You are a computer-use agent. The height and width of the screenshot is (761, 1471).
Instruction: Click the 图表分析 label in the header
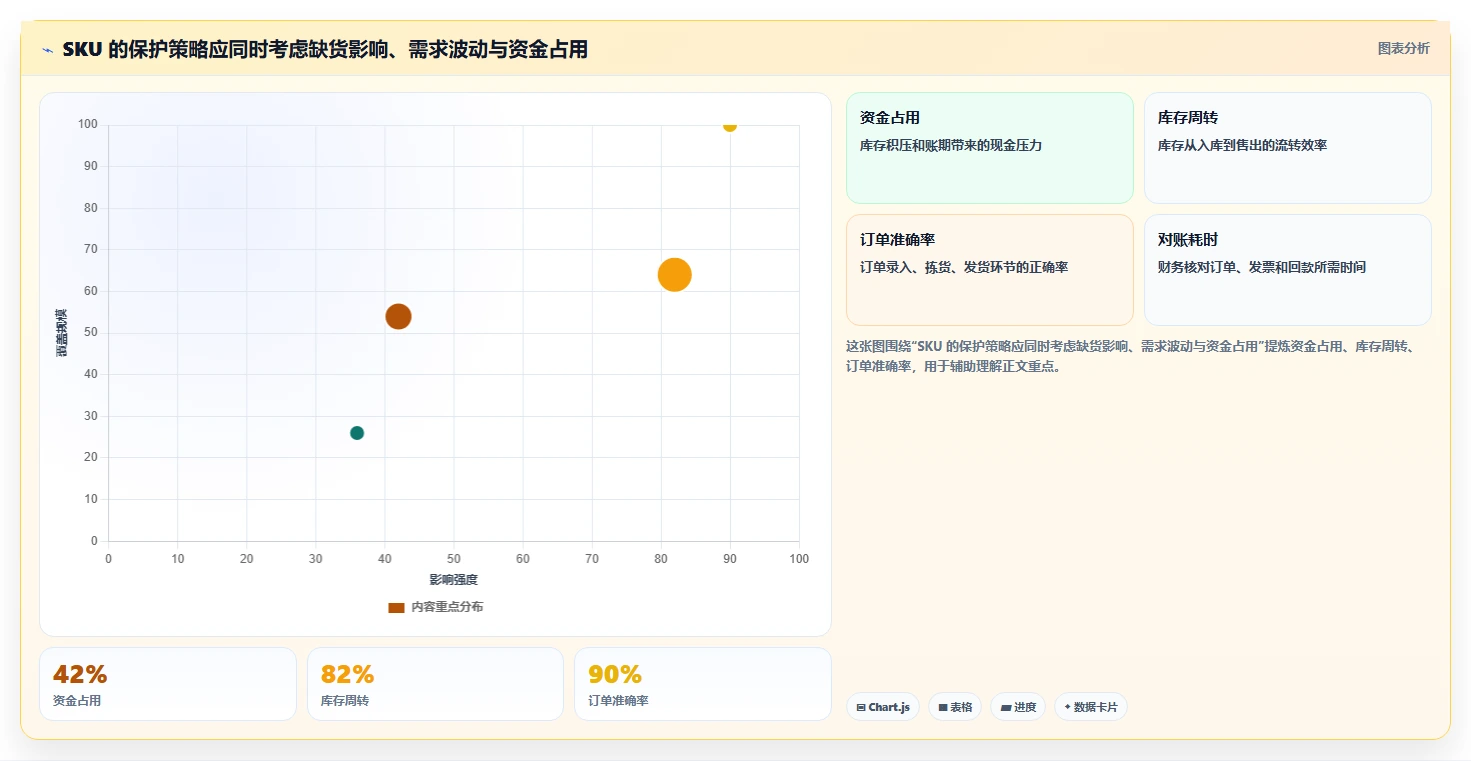(1403, 48)
